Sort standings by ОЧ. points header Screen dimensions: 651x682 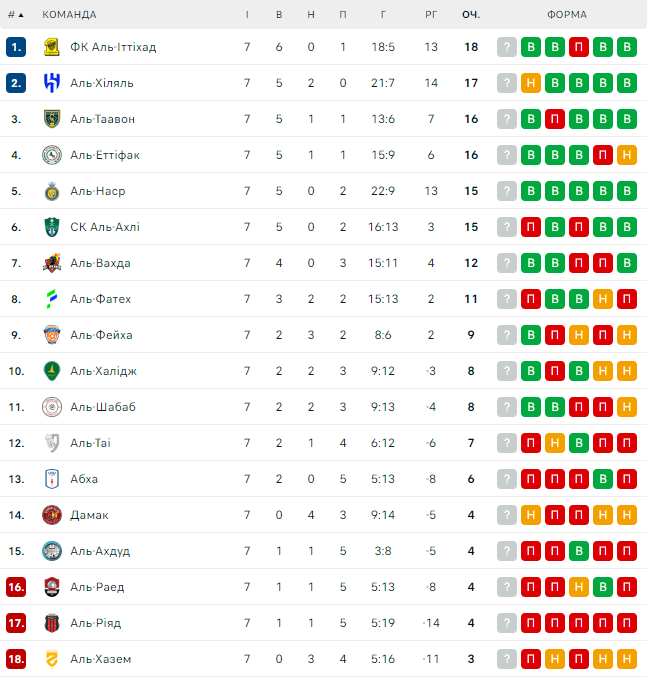tap(470, 15)
